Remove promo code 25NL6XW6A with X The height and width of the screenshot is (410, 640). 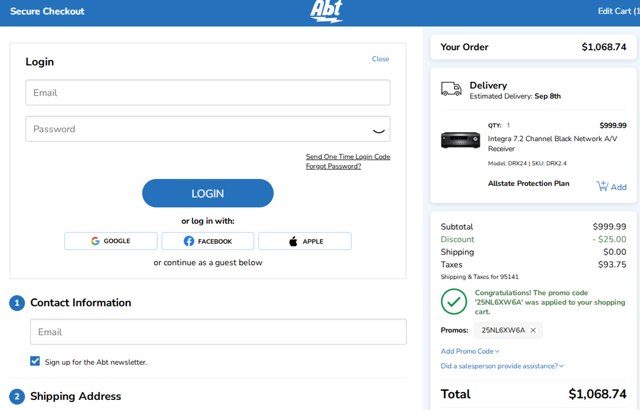point(533,330)
